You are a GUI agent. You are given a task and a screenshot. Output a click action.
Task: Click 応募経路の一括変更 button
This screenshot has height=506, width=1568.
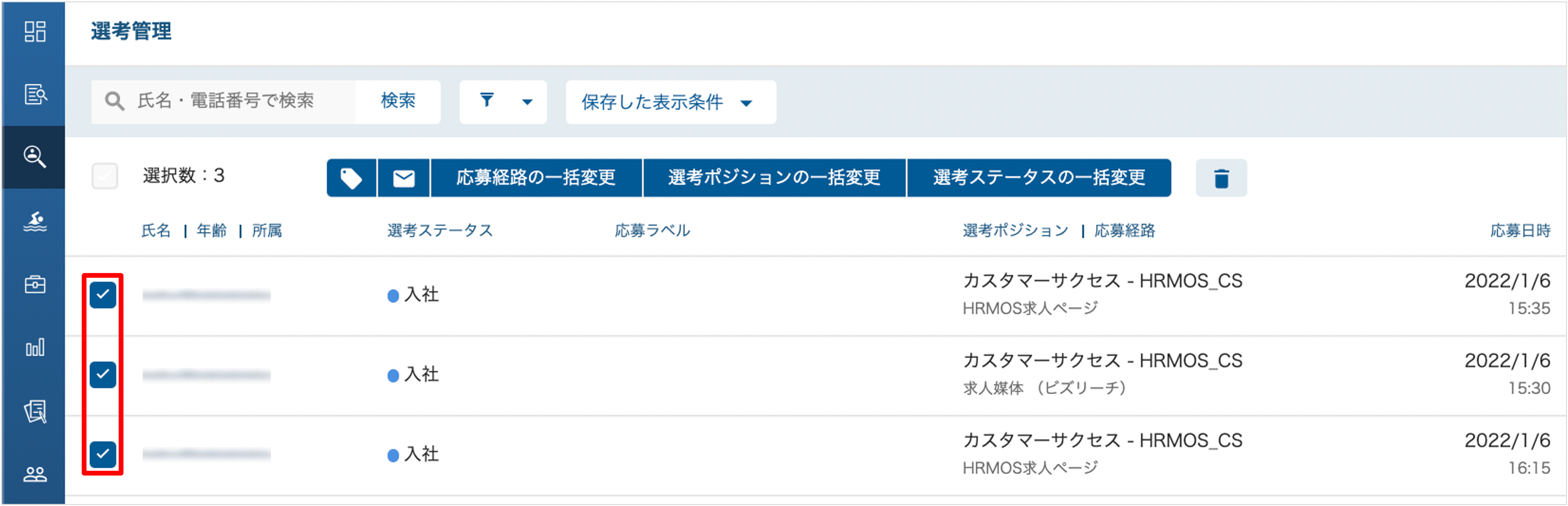click(x=536, y=178)
